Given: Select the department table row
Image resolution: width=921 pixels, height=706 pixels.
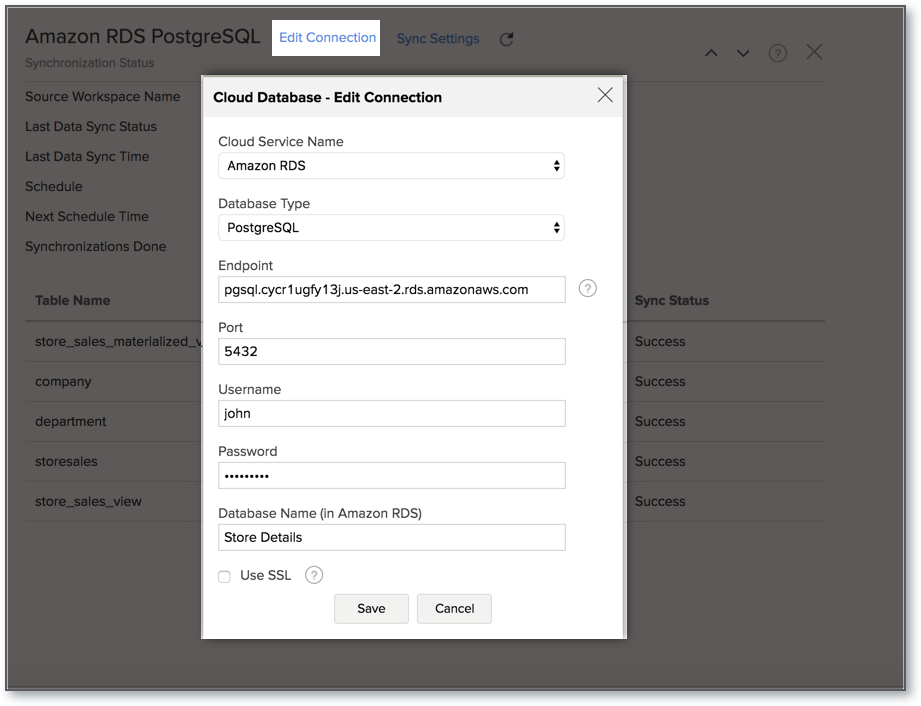Looking at the screenshot, I should (113, 422).
